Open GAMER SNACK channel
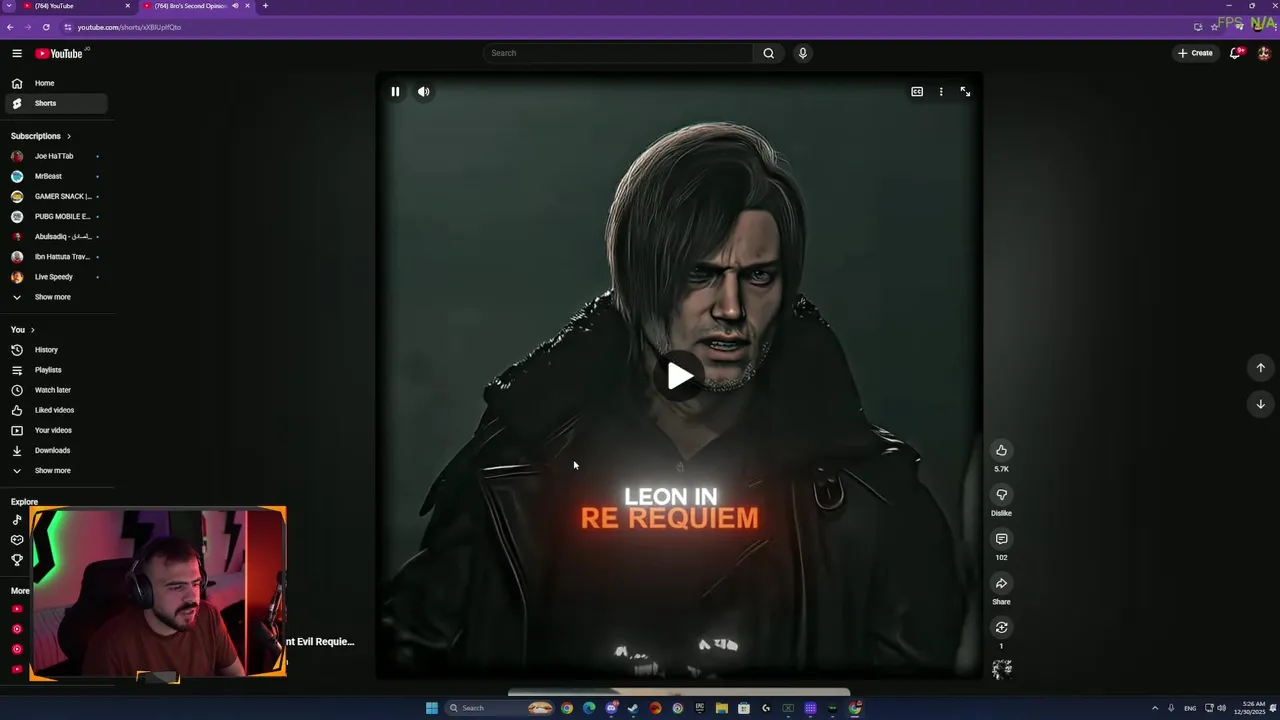The image size is (1280, 720). (56, 196)
